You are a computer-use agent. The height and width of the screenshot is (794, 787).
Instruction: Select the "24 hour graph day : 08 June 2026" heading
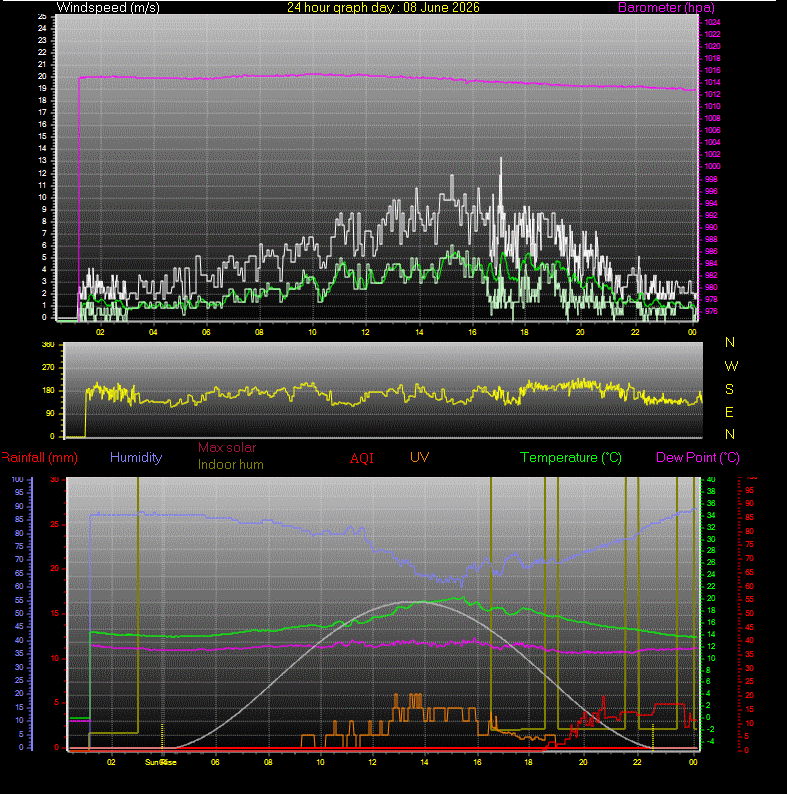pos(383,8)
